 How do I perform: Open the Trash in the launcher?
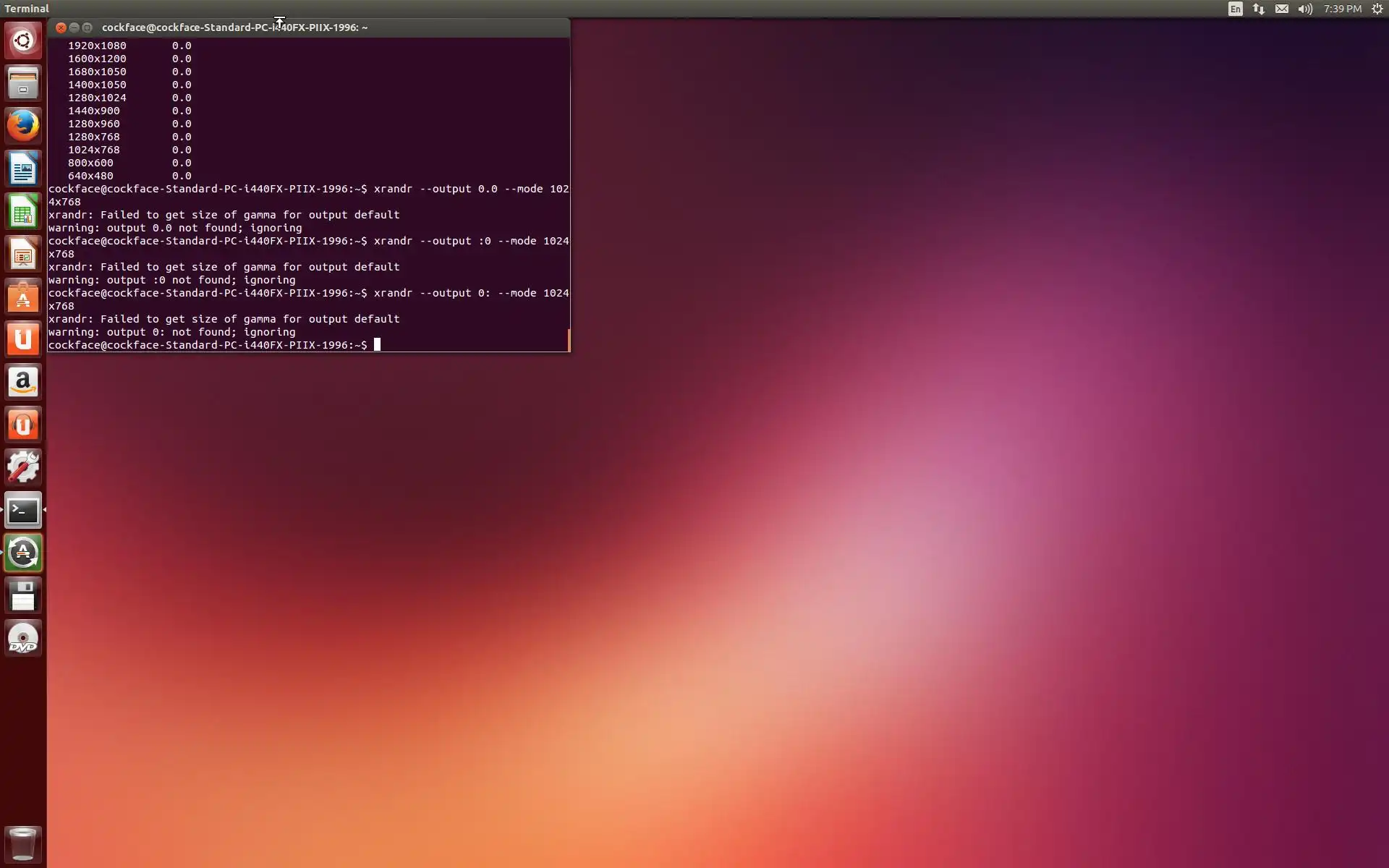(23, 843)
